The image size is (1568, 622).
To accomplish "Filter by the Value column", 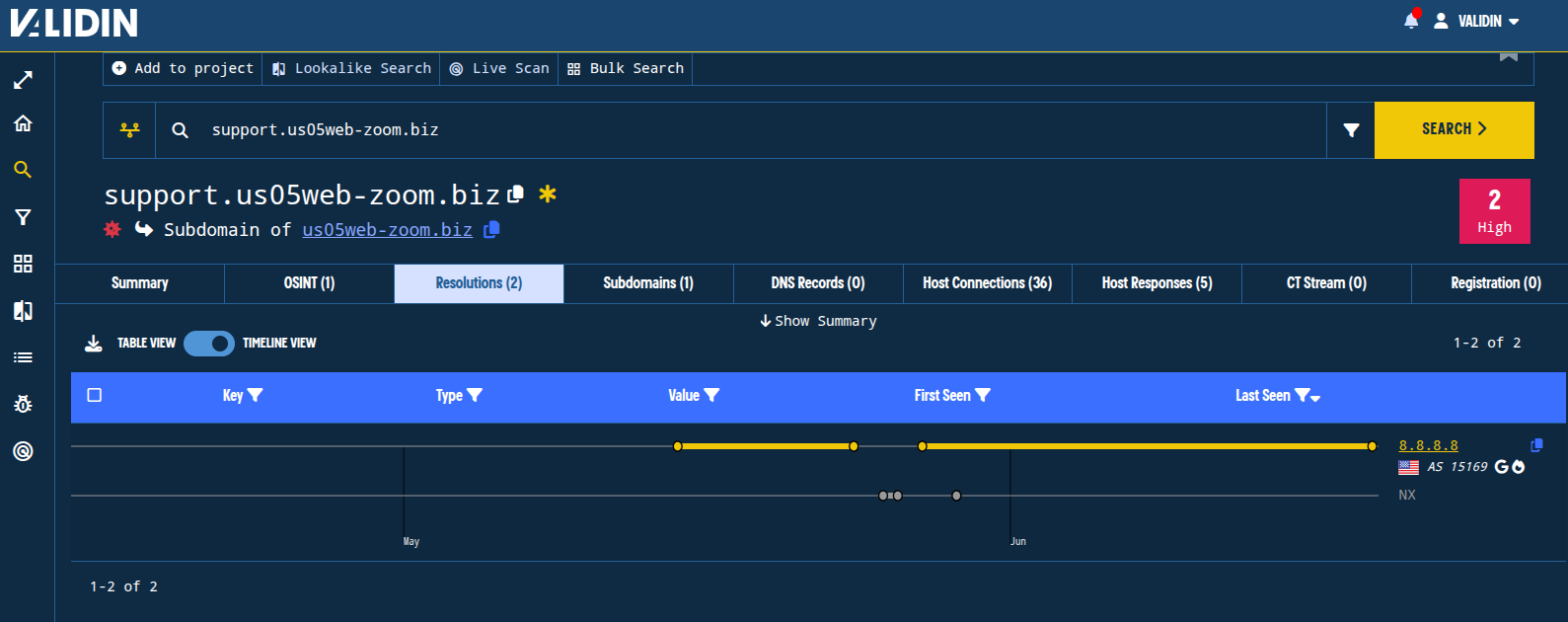I will coord(711,395).
